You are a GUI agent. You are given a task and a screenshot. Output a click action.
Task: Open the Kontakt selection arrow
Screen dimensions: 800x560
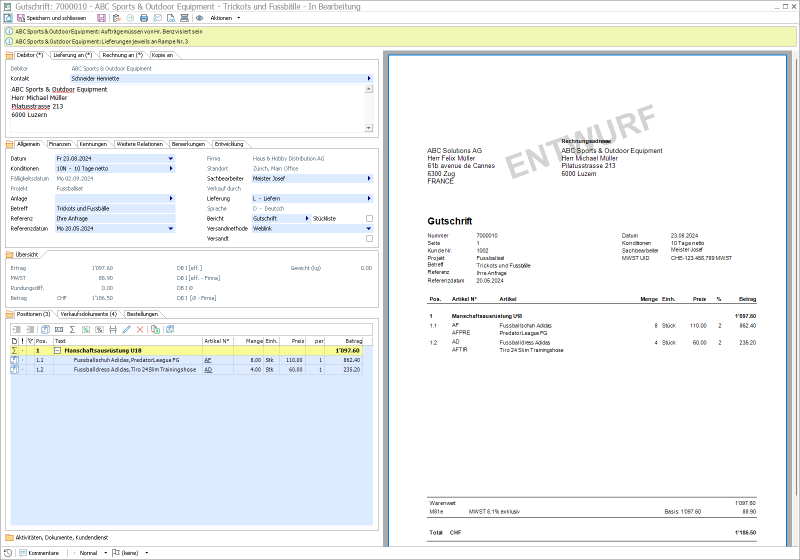pyautogui.click(x=369, y=79)
